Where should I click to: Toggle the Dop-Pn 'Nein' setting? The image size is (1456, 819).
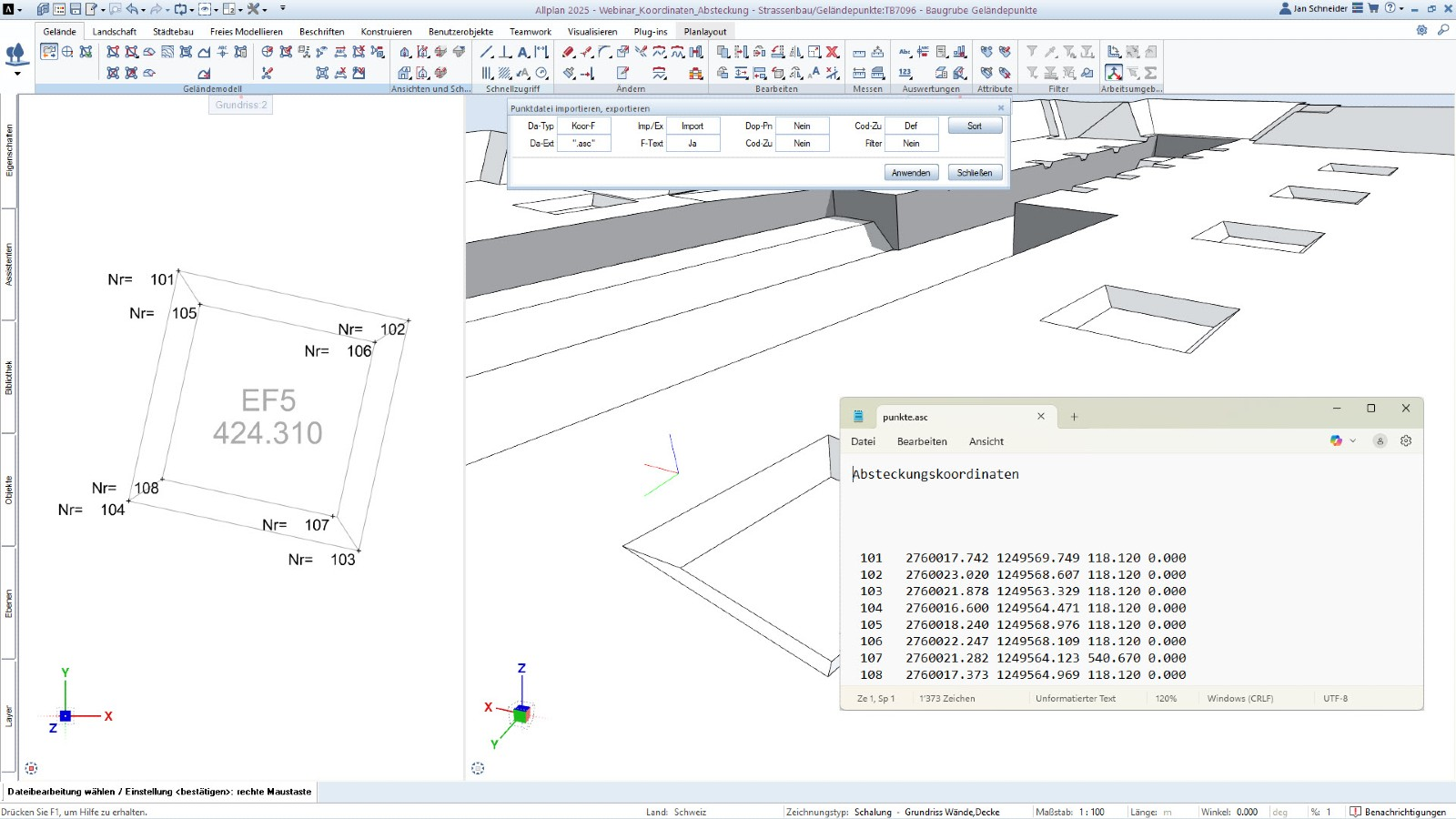[x=802, y=126]
